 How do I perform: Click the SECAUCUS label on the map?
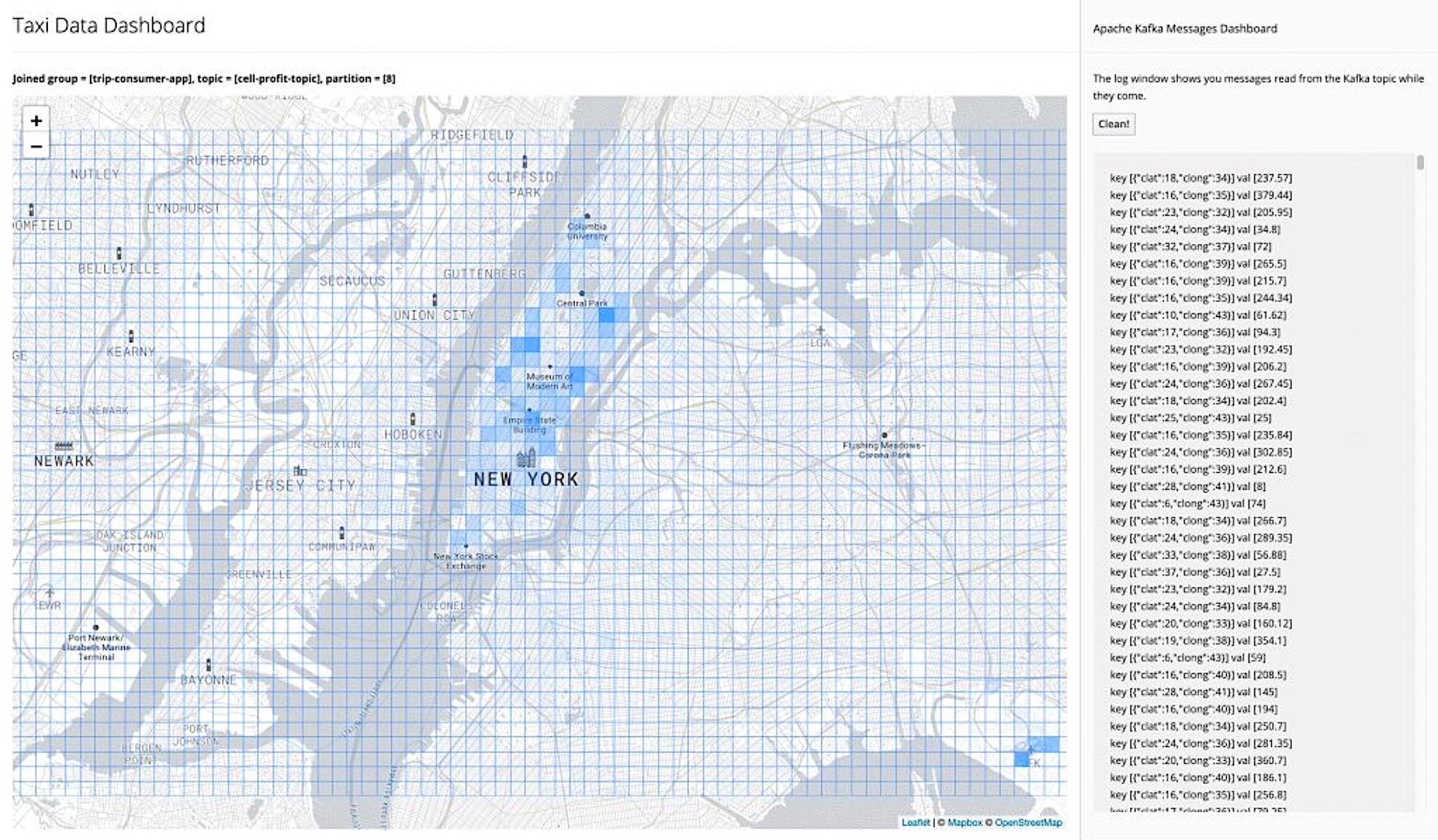tap(353, 281)
